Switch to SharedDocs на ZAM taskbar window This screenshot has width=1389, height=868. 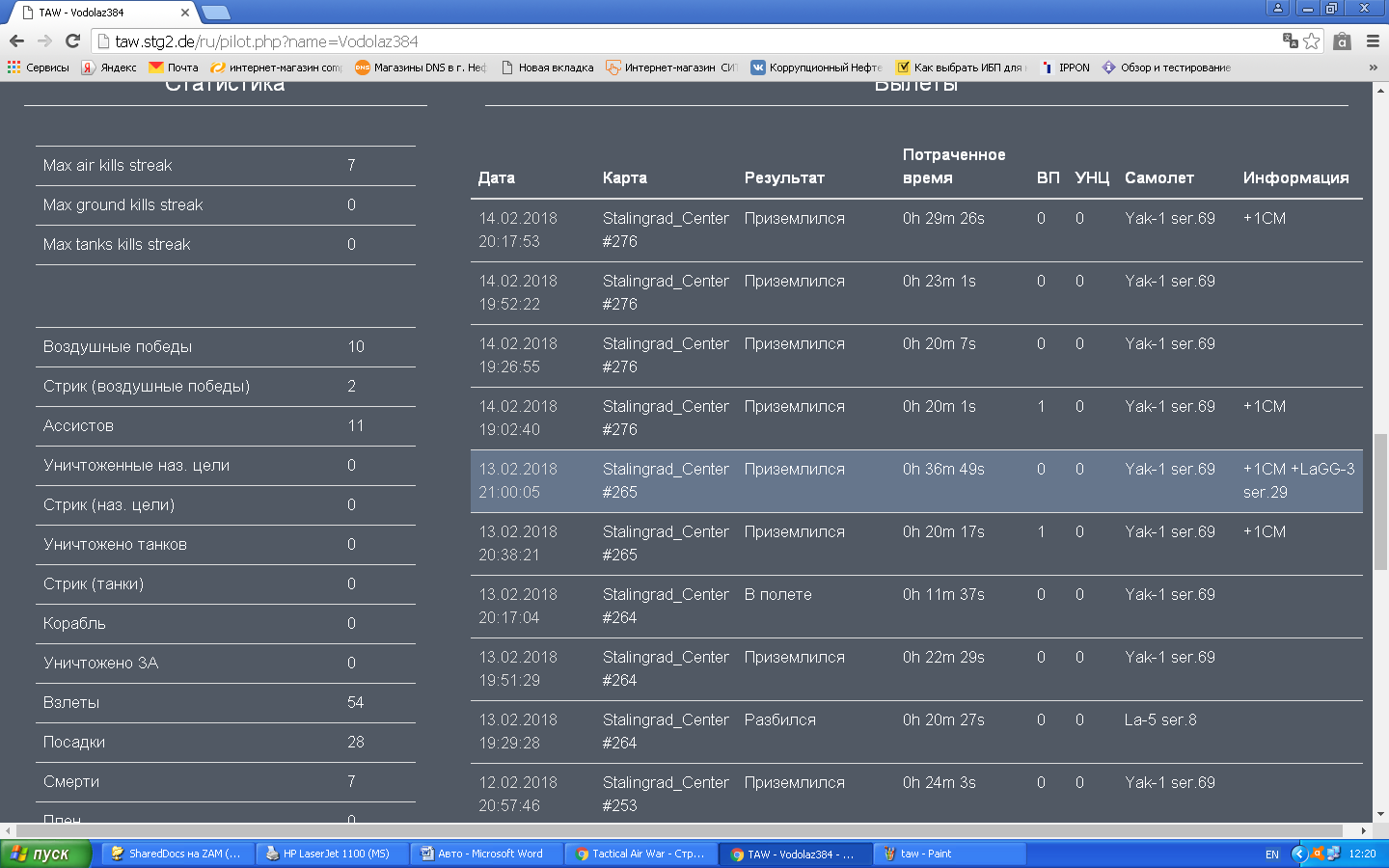click(x=177, y=854)
